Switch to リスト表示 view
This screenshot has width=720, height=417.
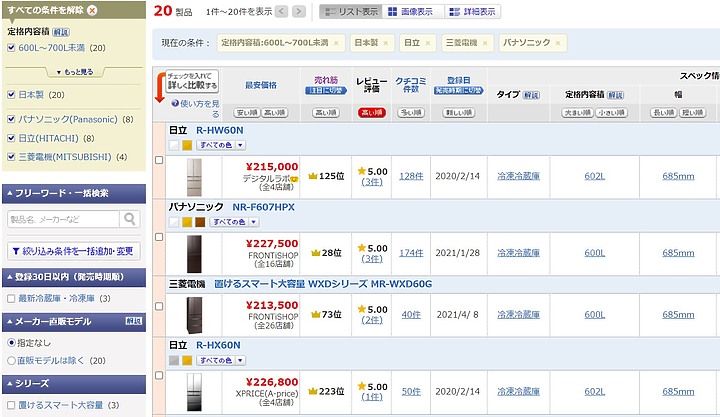(x=351, y=12)
